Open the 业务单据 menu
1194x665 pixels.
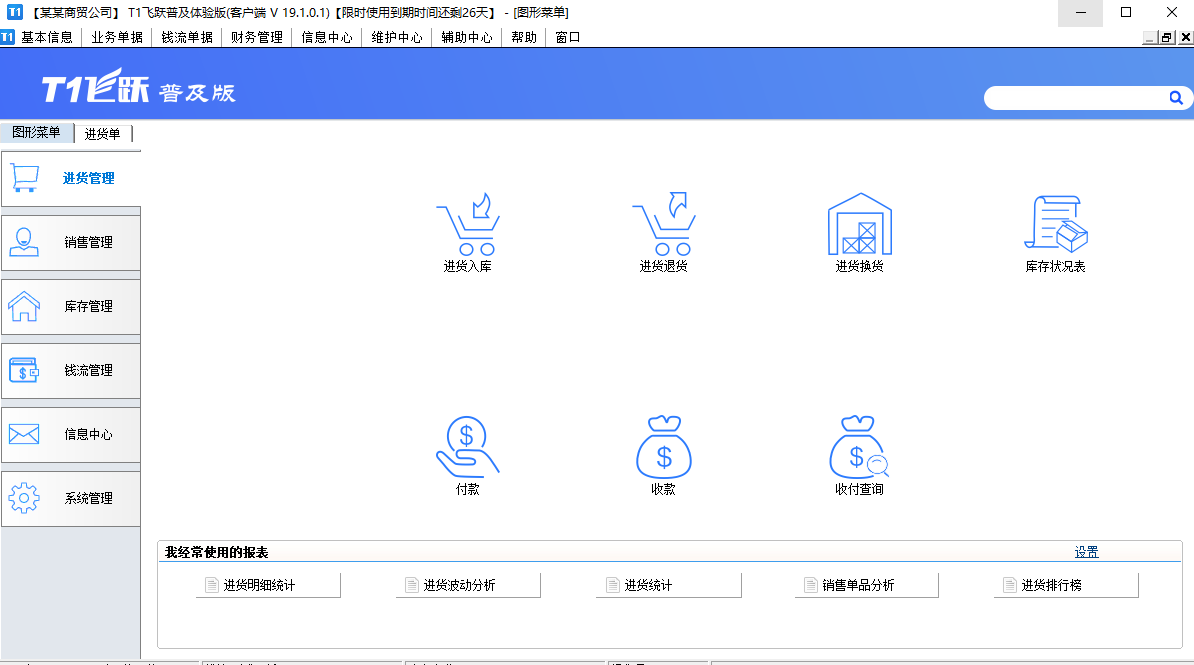pos(117,37)
